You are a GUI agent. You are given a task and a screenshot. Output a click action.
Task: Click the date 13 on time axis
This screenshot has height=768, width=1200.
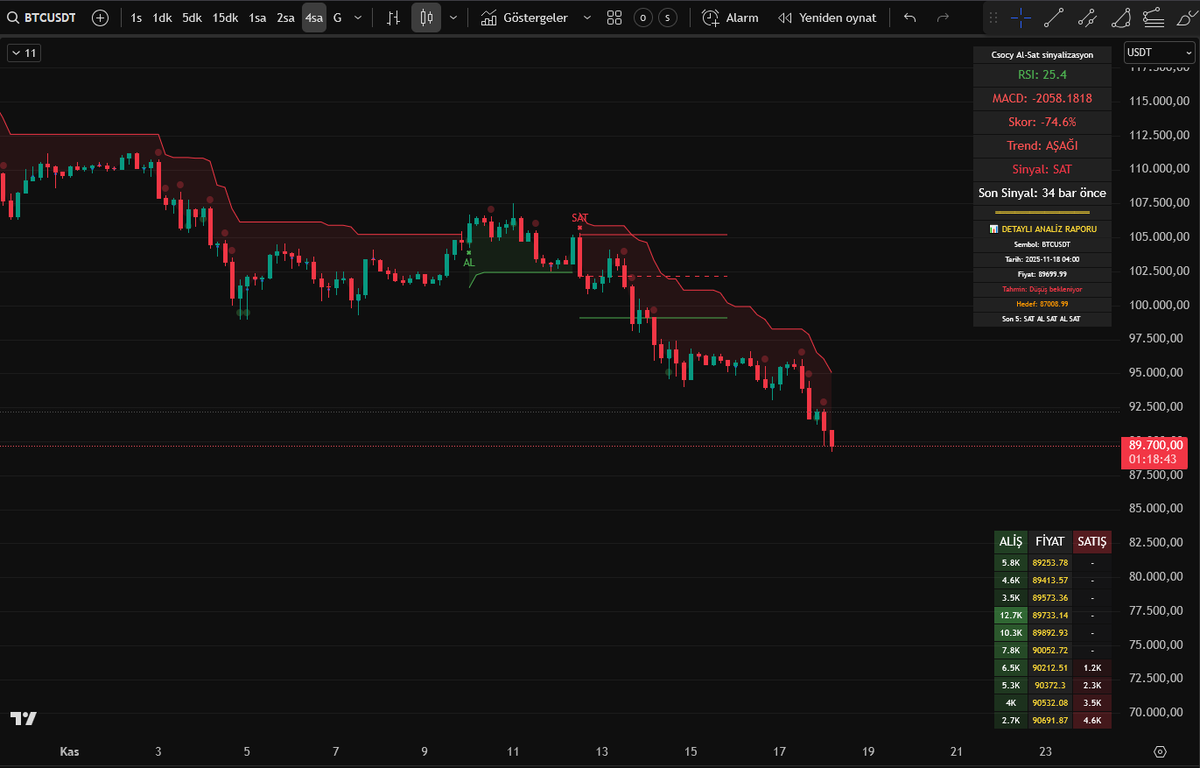coord(601,751)
